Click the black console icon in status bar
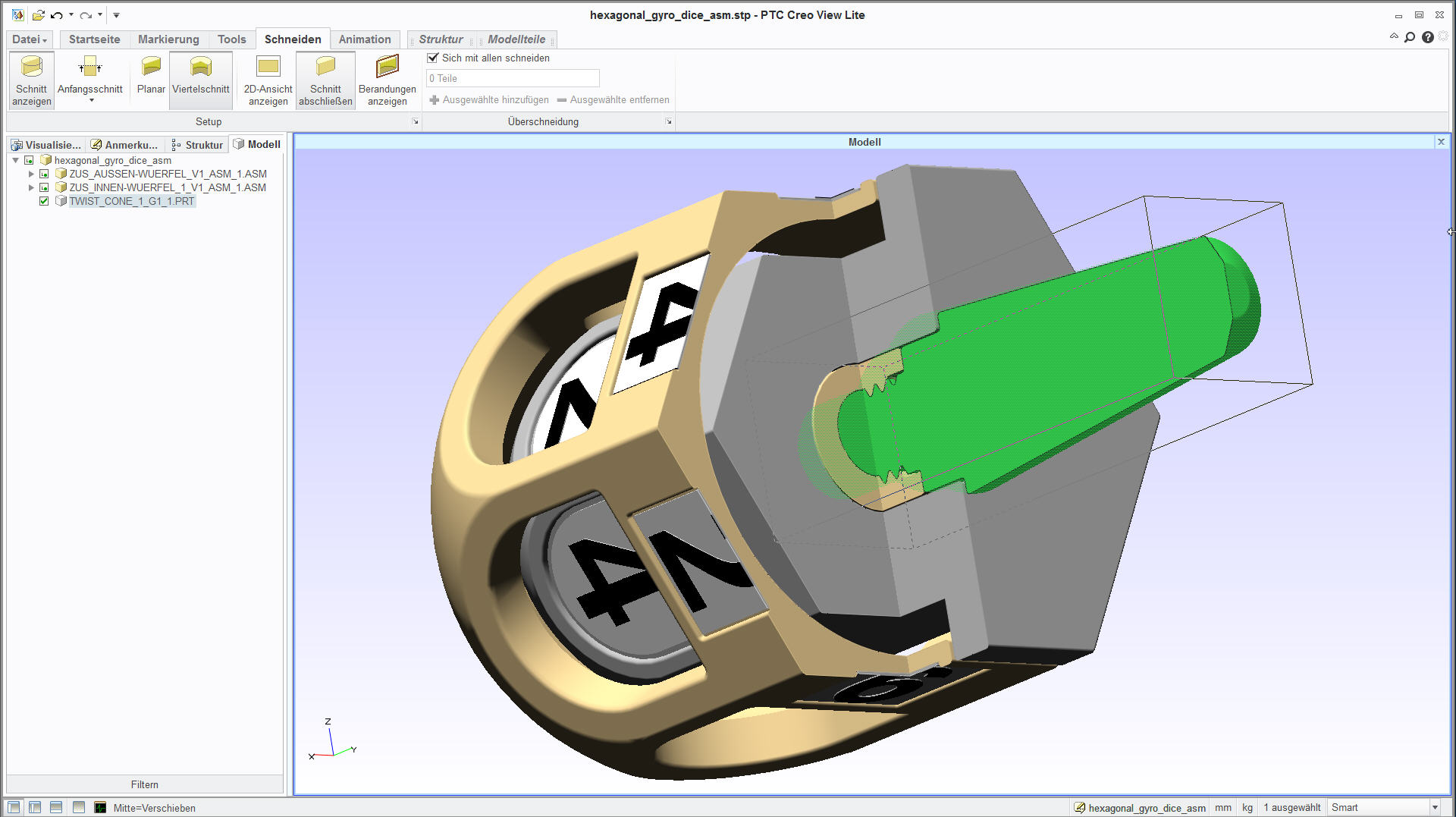The height and width of the screenshot is (817, 1456). (100, 807)
